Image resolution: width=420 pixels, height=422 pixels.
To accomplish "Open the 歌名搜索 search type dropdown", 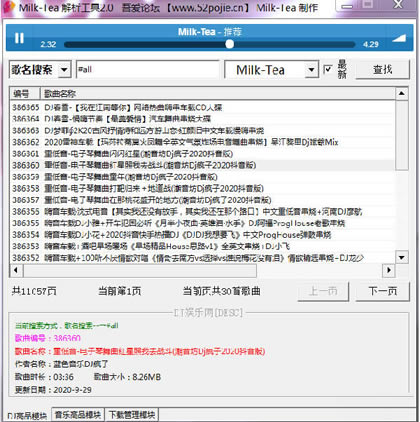I will 64,70.
